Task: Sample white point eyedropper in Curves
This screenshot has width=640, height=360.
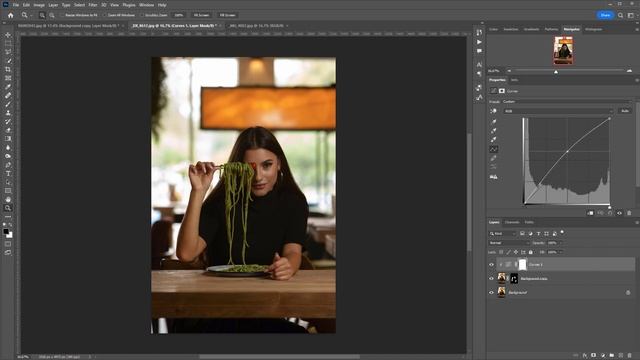Action: coord(493,140)
